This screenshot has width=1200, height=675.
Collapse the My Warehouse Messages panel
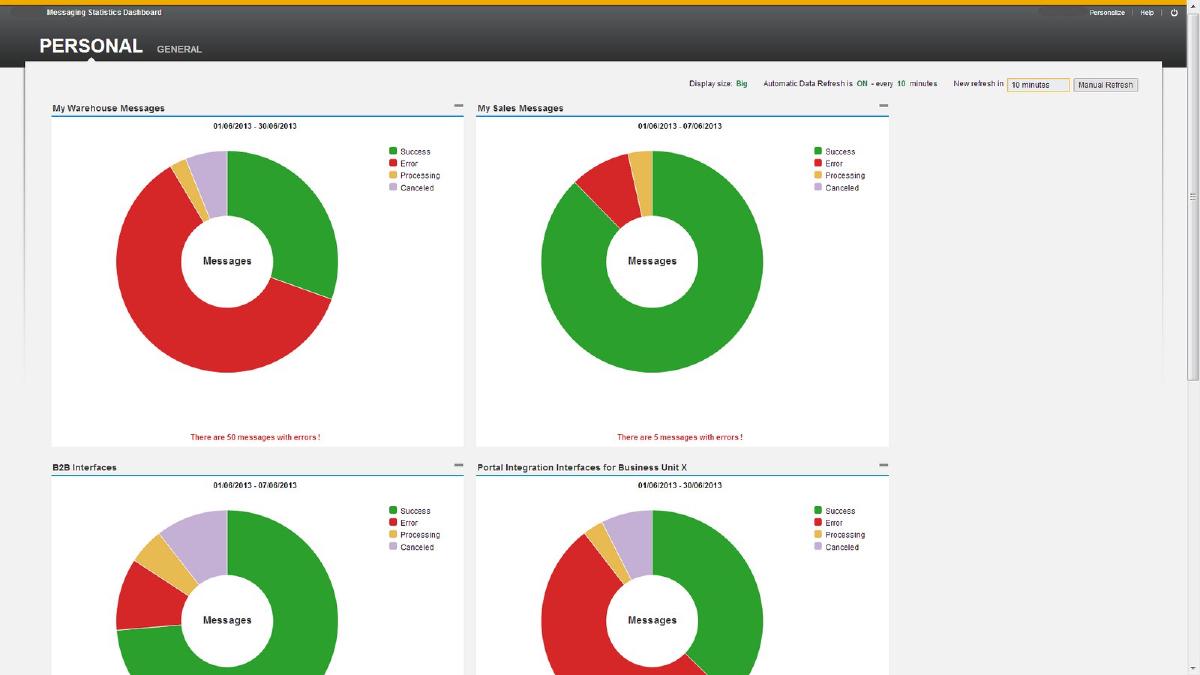click(458, 106)
